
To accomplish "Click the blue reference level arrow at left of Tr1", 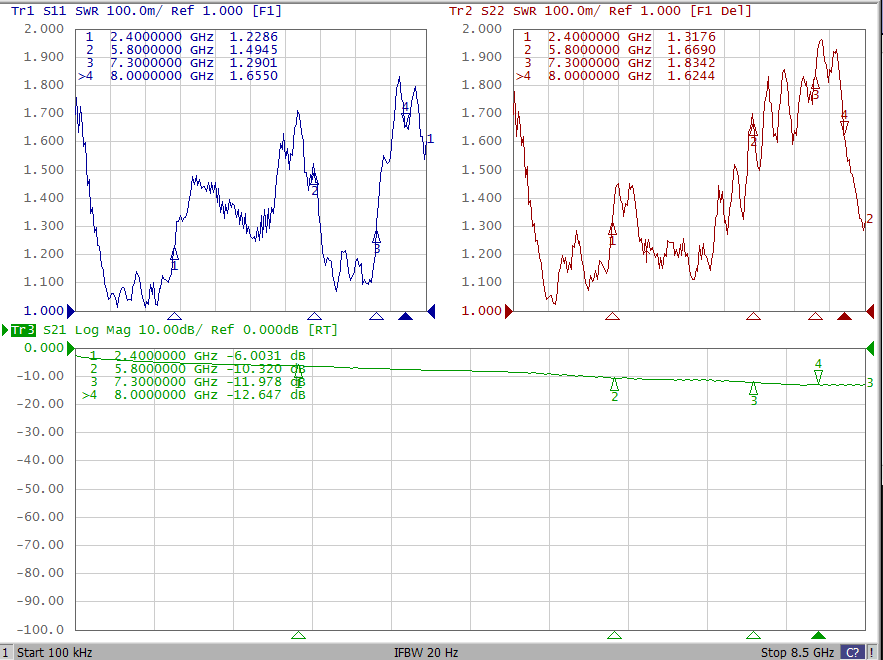I will coord(70,311).
